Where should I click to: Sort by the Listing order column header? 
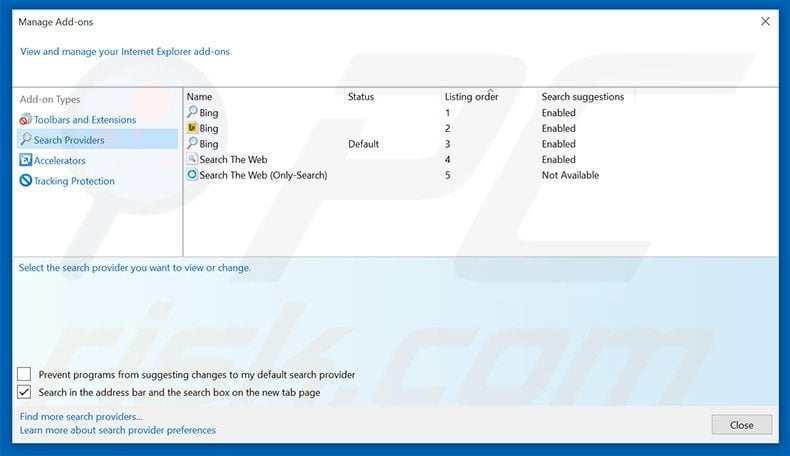[x=471, y=96]
